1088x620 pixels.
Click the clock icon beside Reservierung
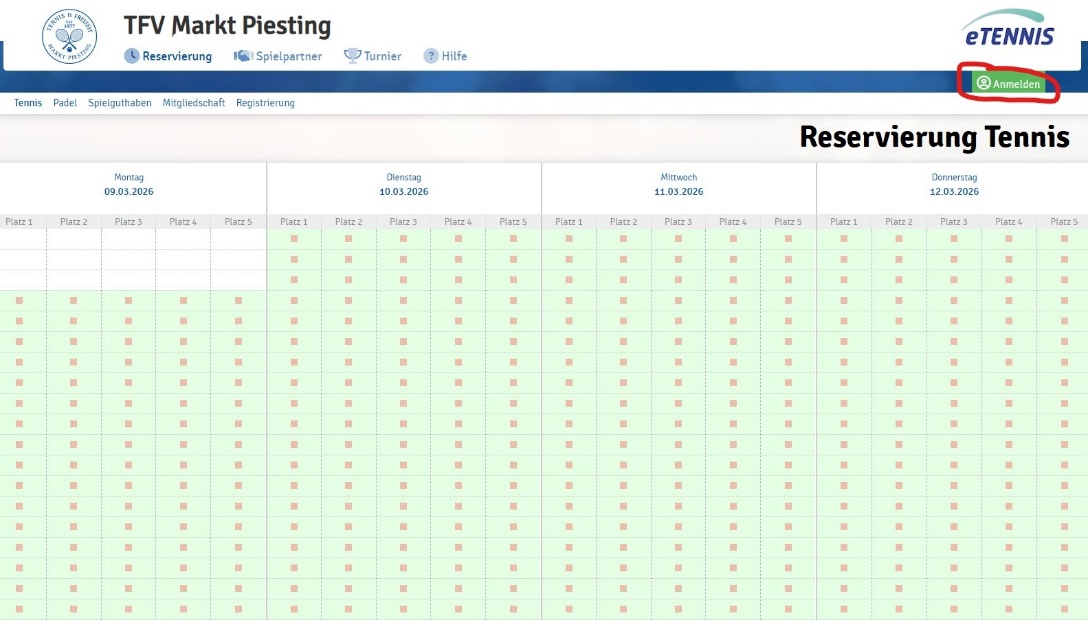coord(131,56)
